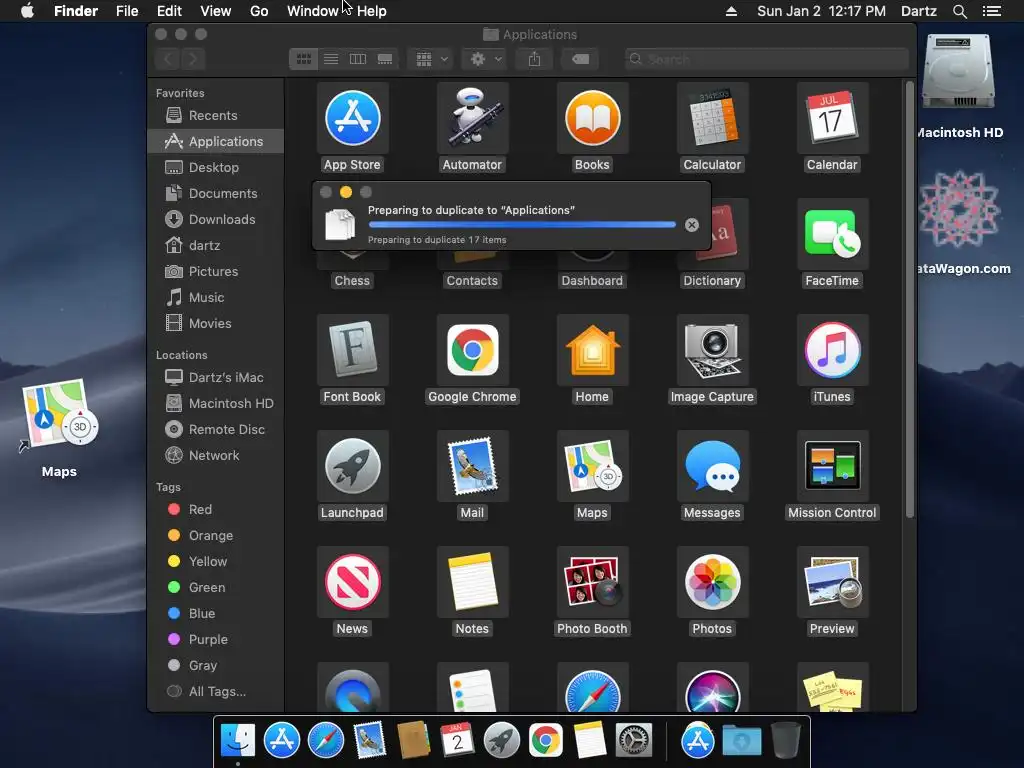This screenshot has width=1024, height=768.
Task: Select the Image Capture app icon
Action: [712, 349]
